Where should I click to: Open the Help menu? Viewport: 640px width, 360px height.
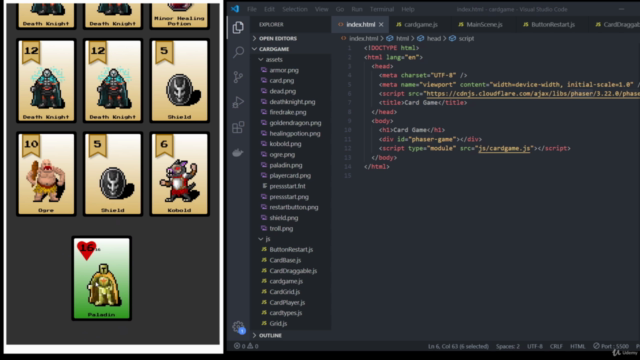click(x=408, y=9)
